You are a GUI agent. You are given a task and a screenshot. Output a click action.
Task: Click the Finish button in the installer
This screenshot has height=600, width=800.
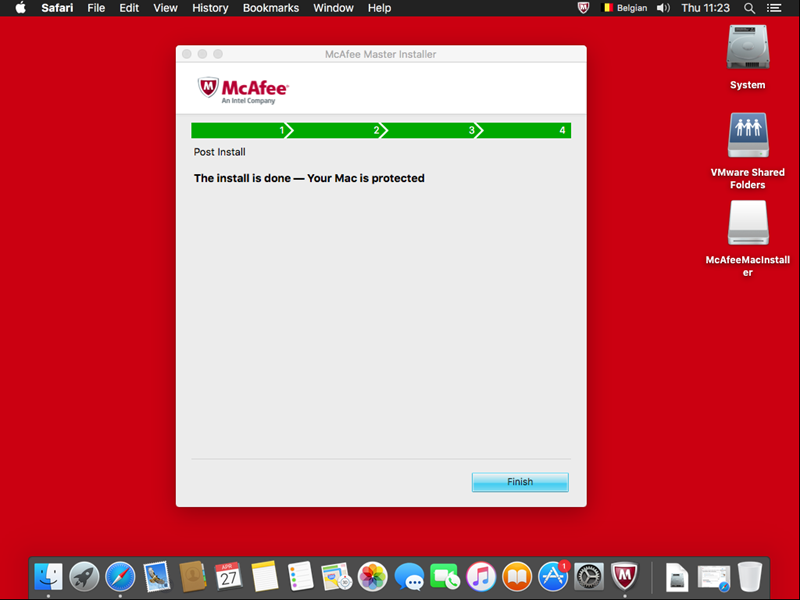click(x=520, y=482)
